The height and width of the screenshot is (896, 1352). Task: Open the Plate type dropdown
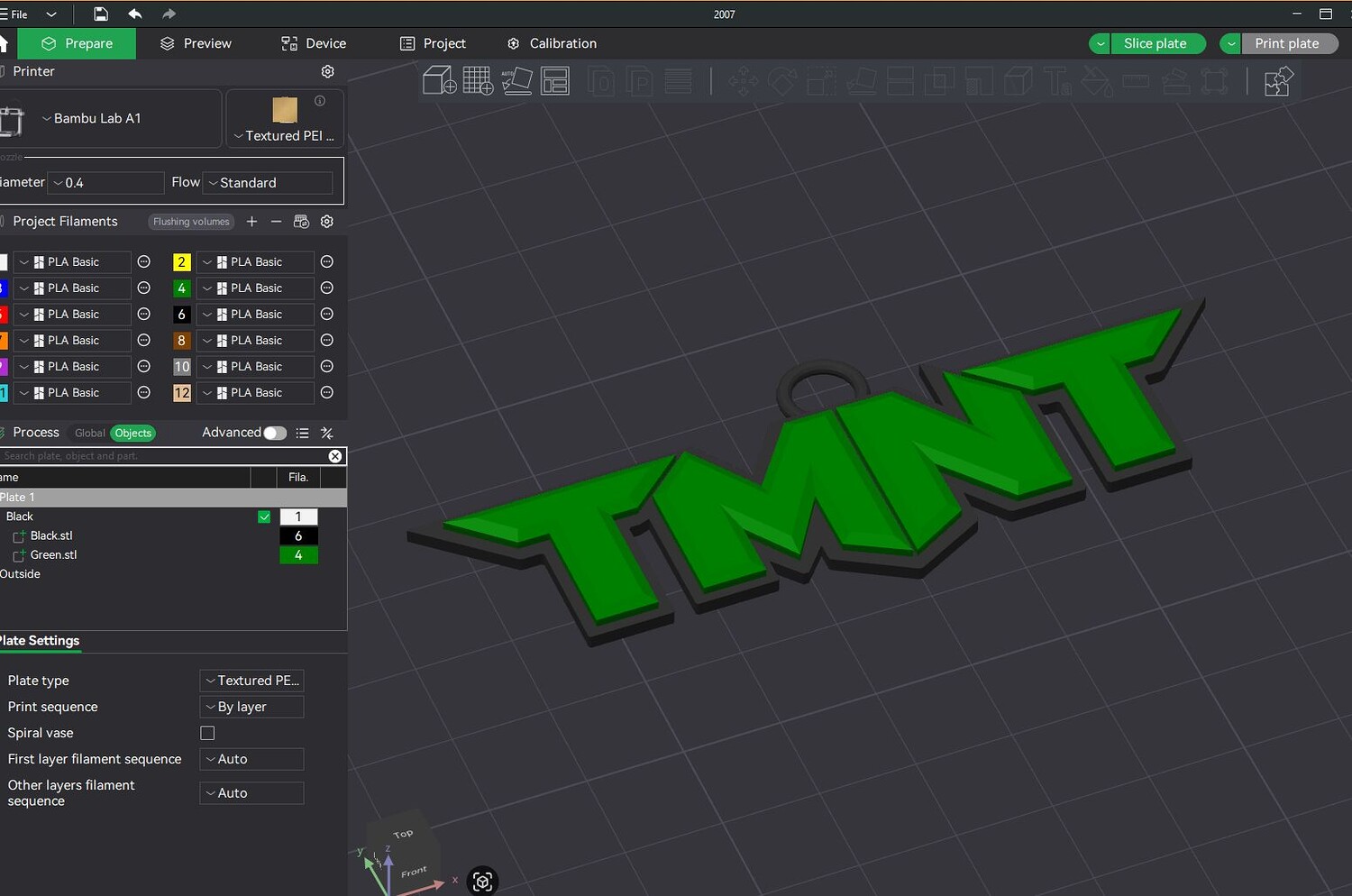point(251,681)
